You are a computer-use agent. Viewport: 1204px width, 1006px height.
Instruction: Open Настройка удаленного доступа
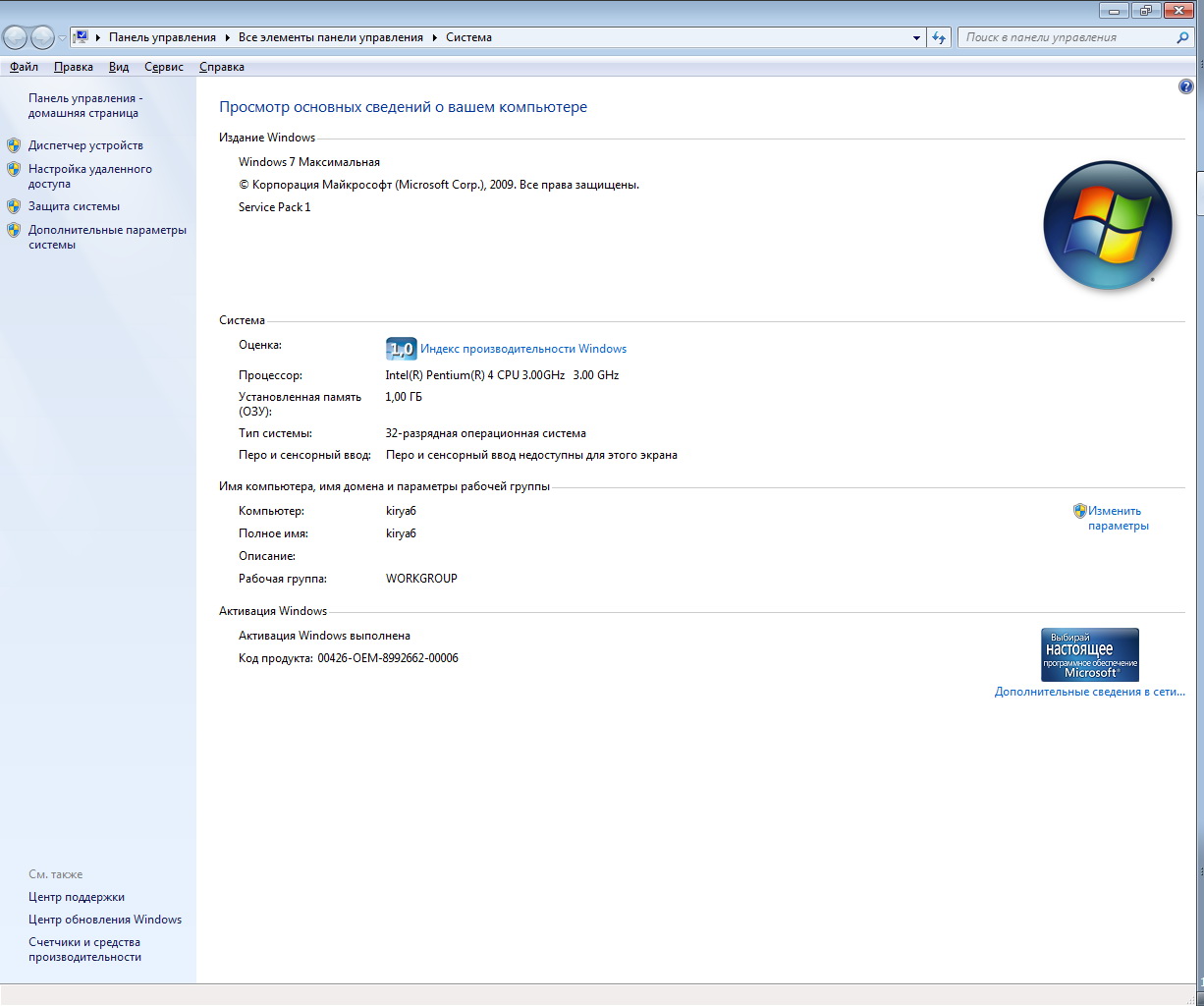[90, 176]
